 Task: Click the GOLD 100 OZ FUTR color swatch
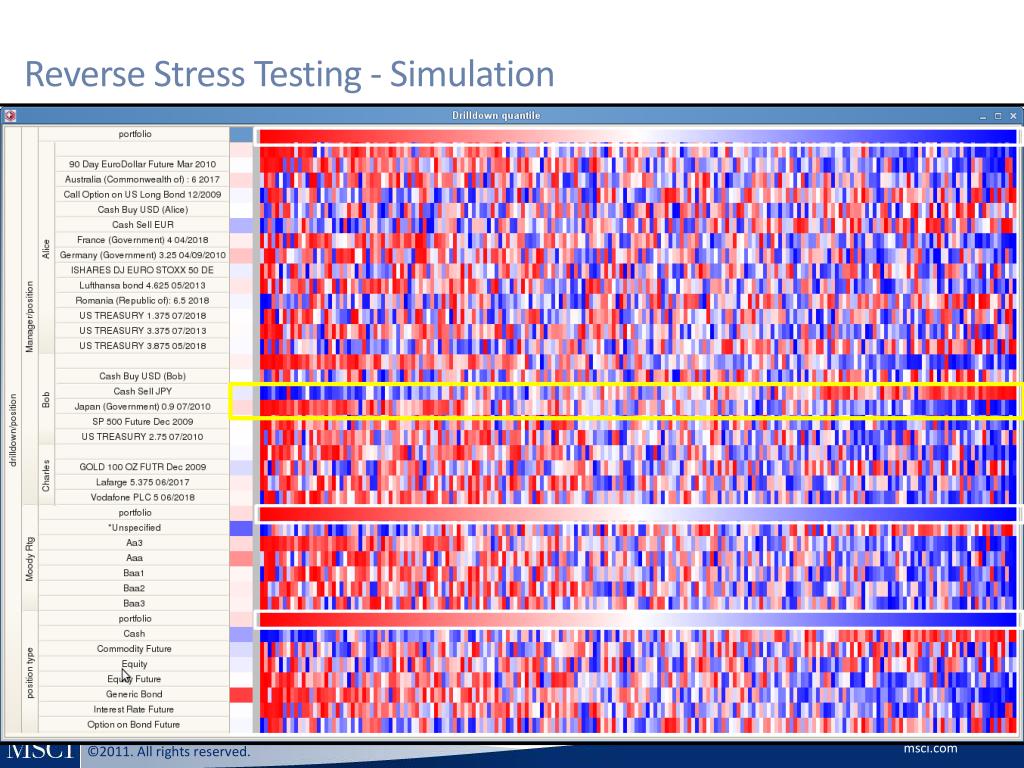[x=241, y=467]
